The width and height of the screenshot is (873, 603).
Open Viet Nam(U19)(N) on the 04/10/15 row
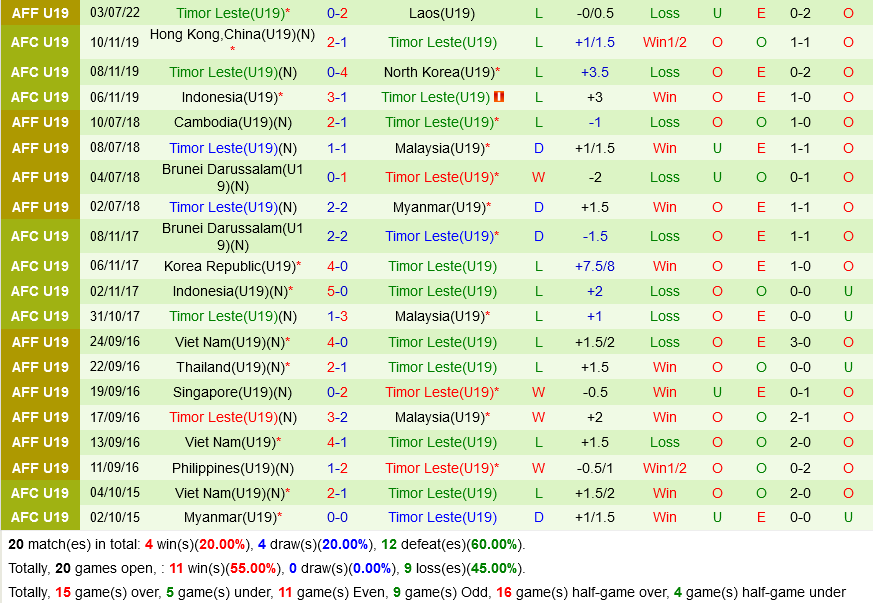[230, 493]
